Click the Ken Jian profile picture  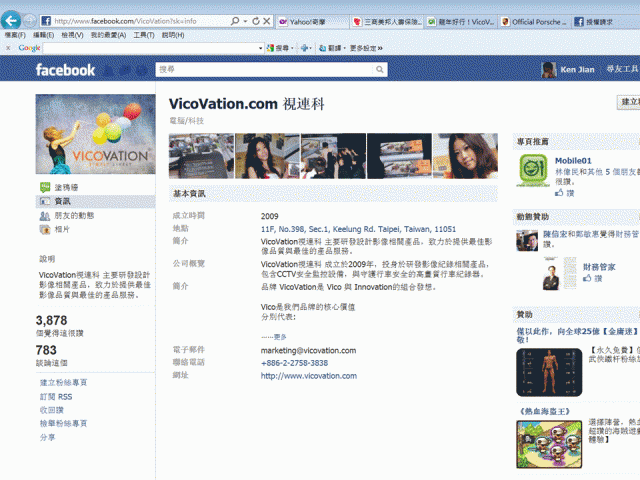[x=549, y=70]
